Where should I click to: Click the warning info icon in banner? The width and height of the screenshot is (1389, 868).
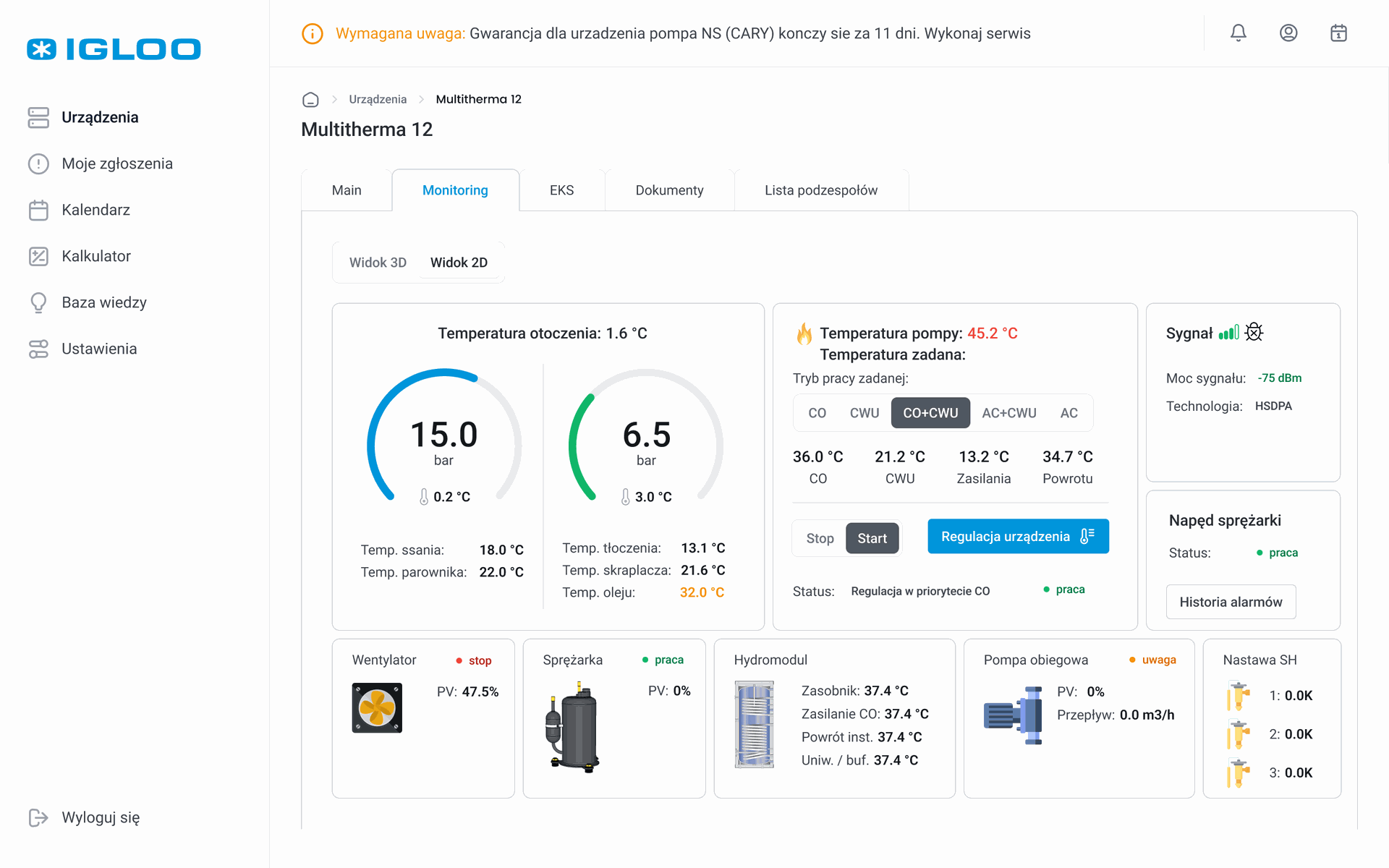pyautogui.click(x=312, y=34)
